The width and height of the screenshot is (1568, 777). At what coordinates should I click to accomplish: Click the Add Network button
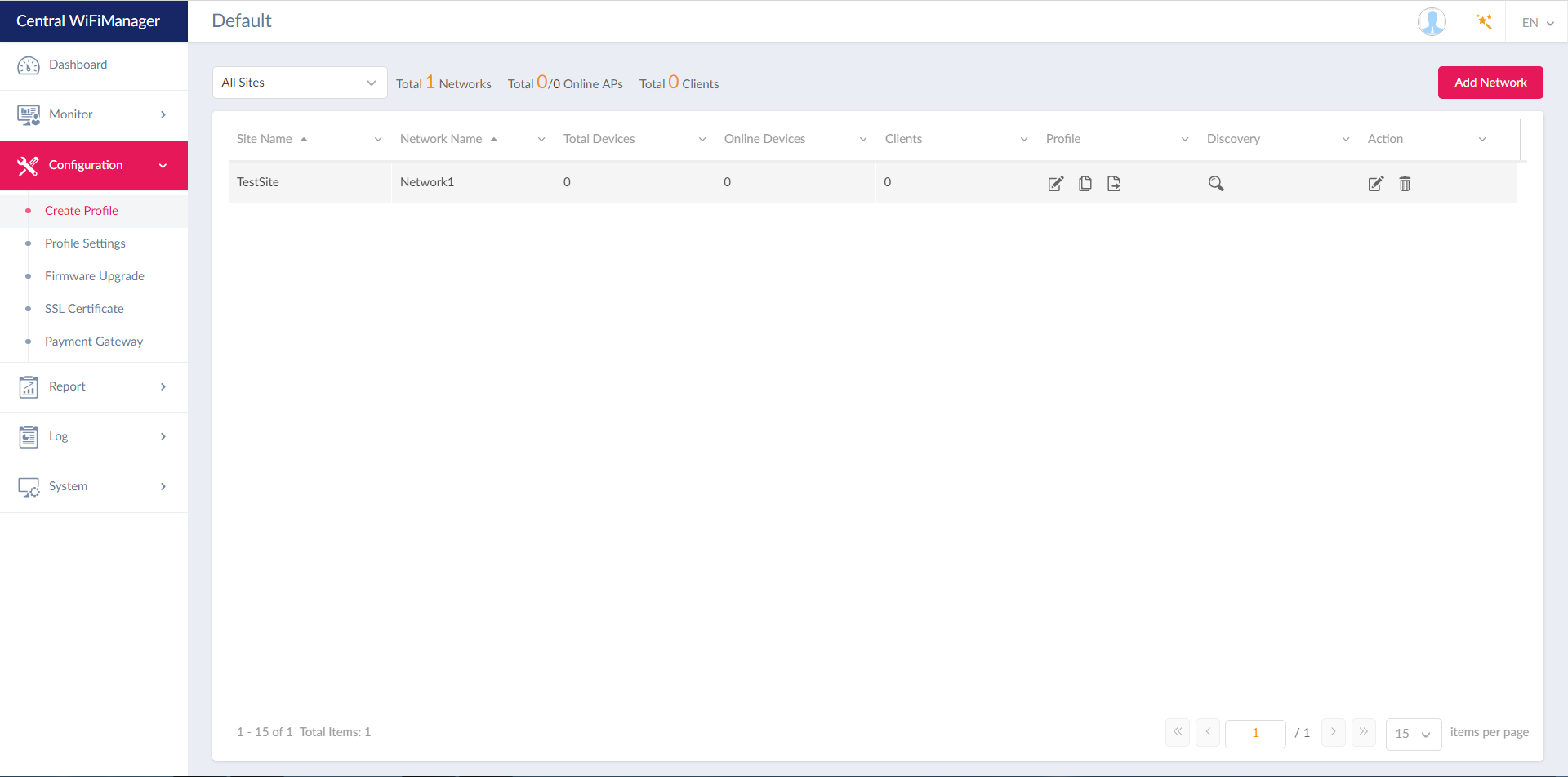[1490, 83]
